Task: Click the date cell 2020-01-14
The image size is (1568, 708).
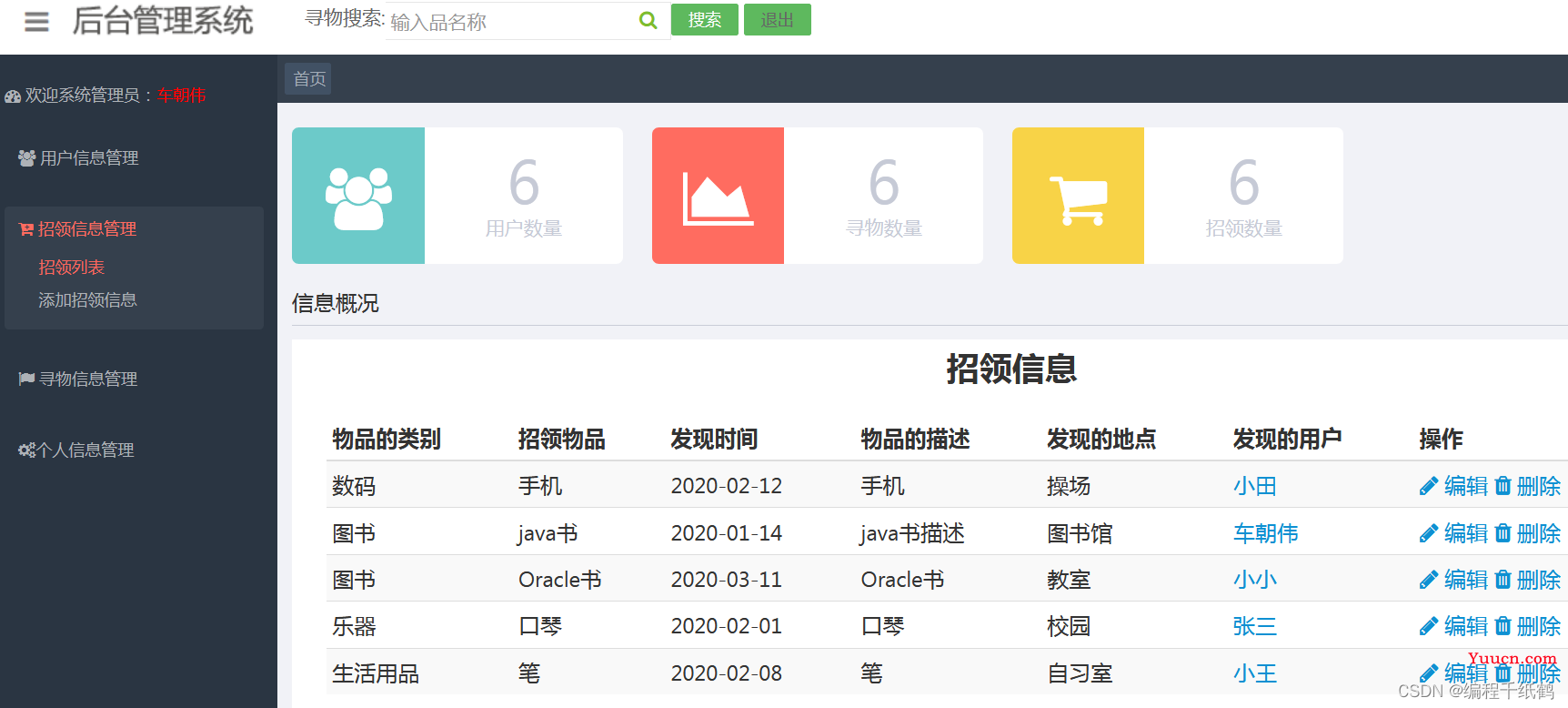Action: coord(727,533)
